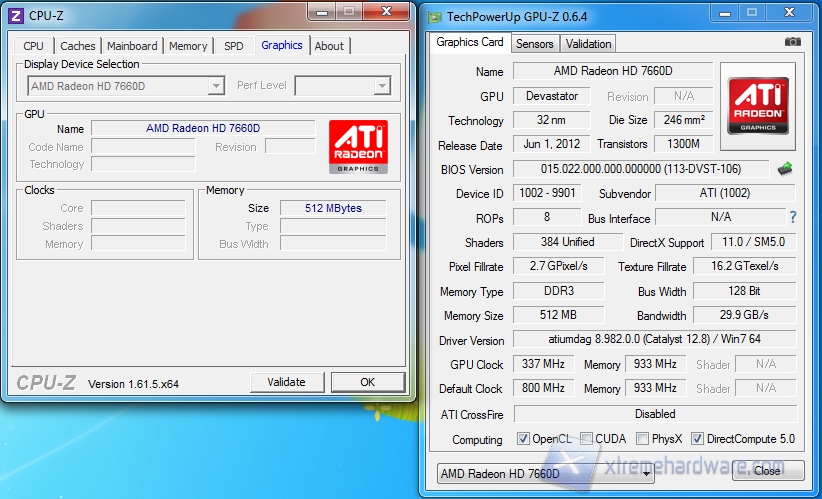Switch to the Sensors tab
Screen dimensions: 822x499
534,44
